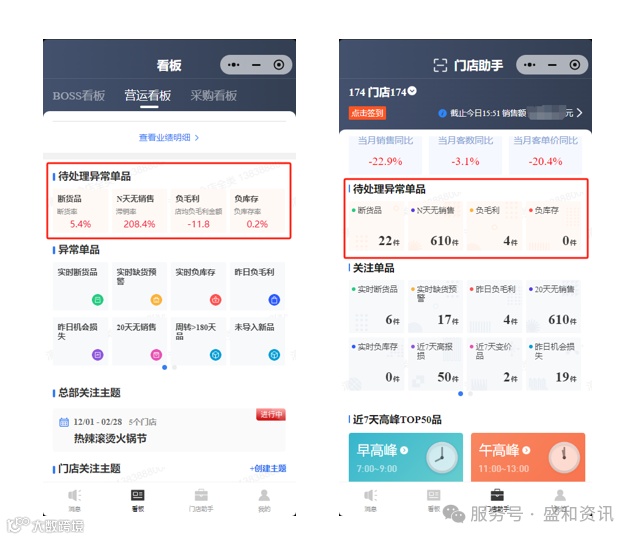Open sales detail arrow after 销售额
Image resolution: width=634 pixels, height=539 pixels.
pyautogui.click(x=579, y=112)
